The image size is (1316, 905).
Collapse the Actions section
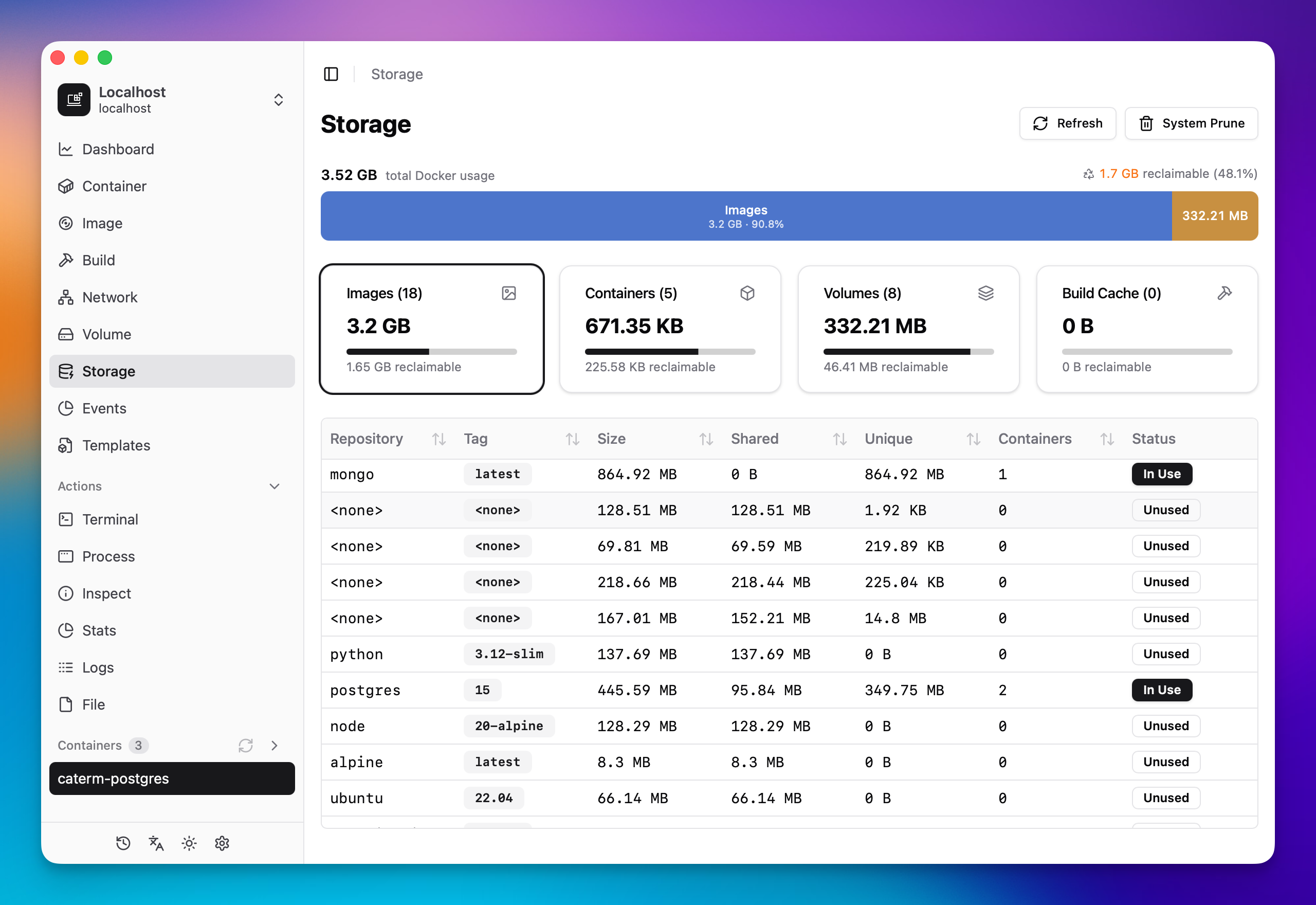(x=276, y=486)
